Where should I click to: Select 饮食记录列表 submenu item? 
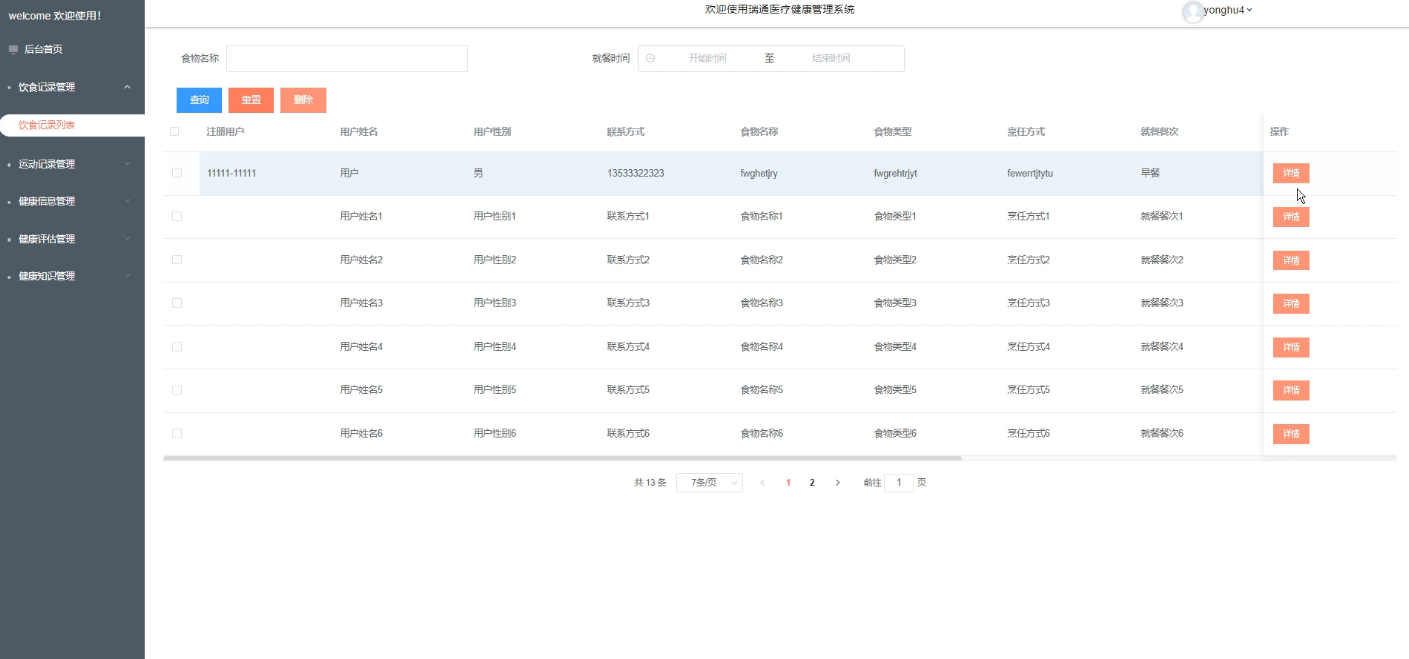(x=72, y=125)
